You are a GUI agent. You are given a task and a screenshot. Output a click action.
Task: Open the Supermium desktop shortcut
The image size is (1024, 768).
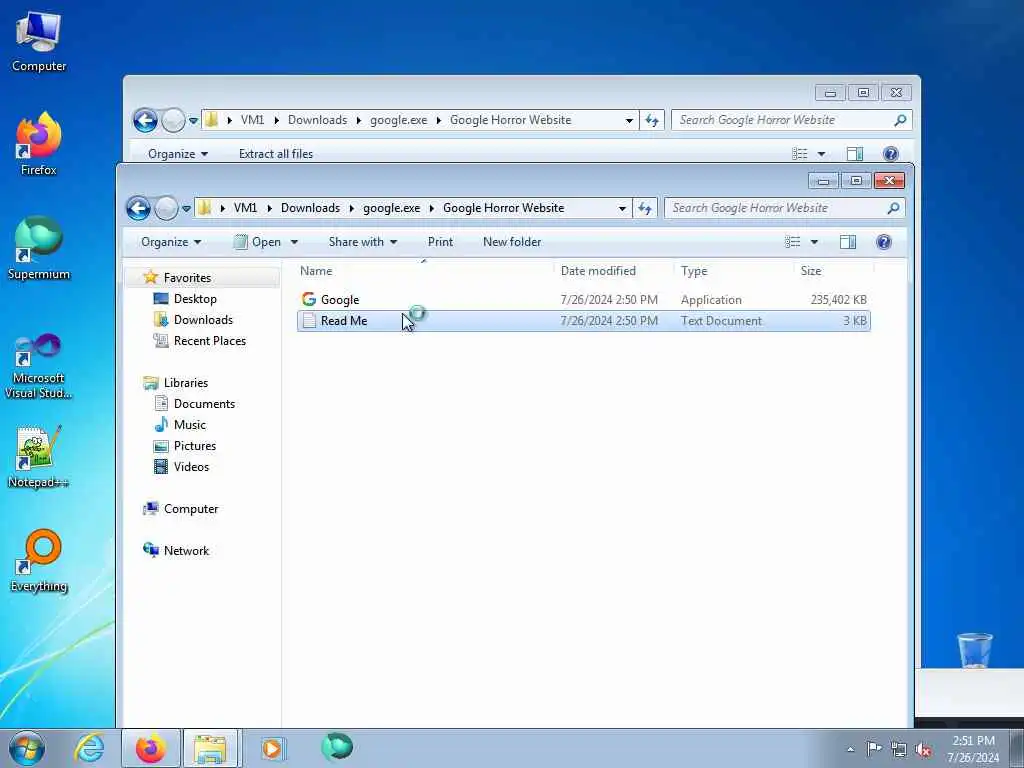tap(39, 248)
